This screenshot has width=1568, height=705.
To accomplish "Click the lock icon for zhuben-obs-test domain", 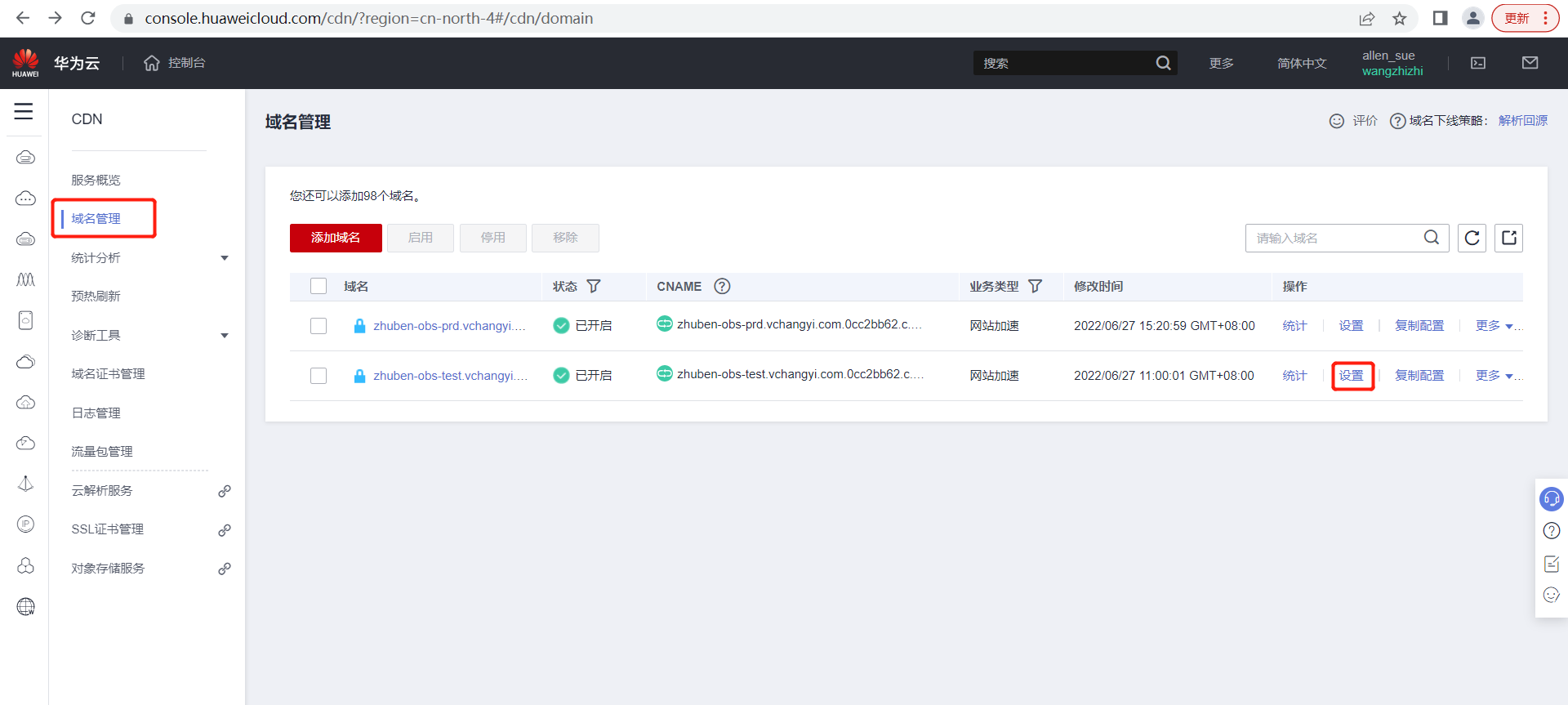I will (359, 376).
